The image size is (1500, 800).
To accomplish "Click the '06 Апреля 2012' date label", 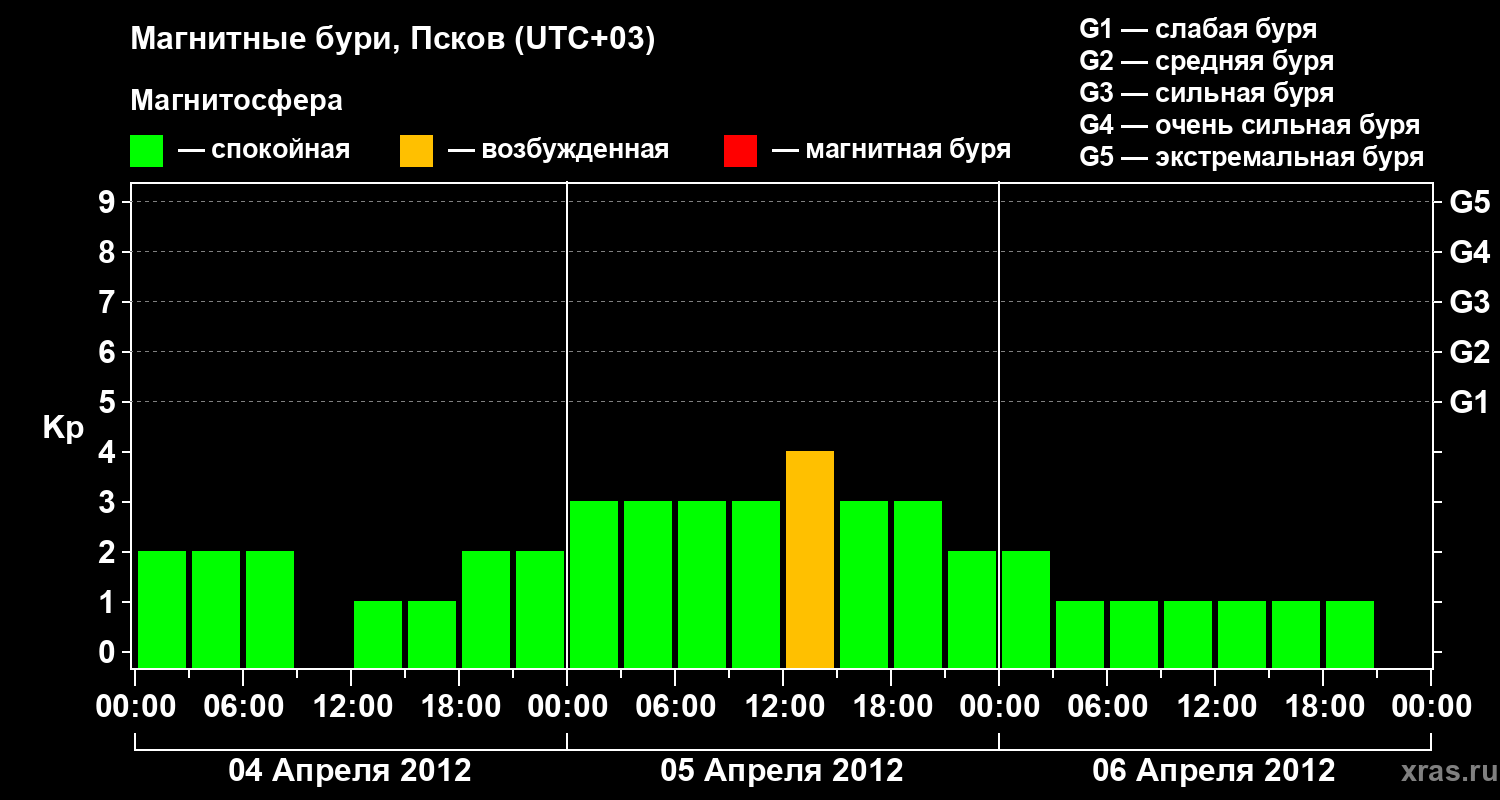I will [1214, 770].
